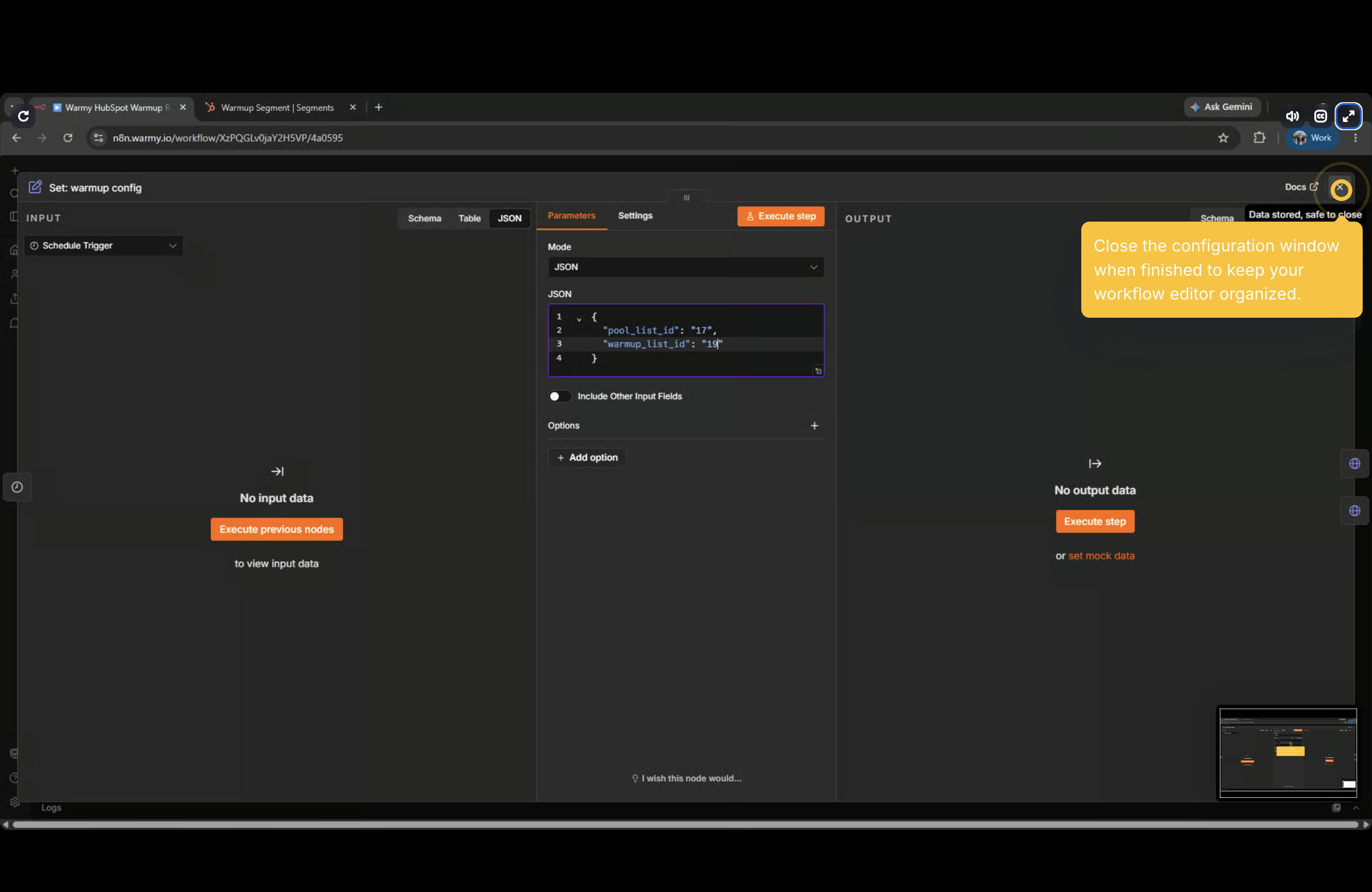Image resolution: width=1372 pixels, height=892 pixels.
Task: Click the Add option button
Action: point(588,458)
